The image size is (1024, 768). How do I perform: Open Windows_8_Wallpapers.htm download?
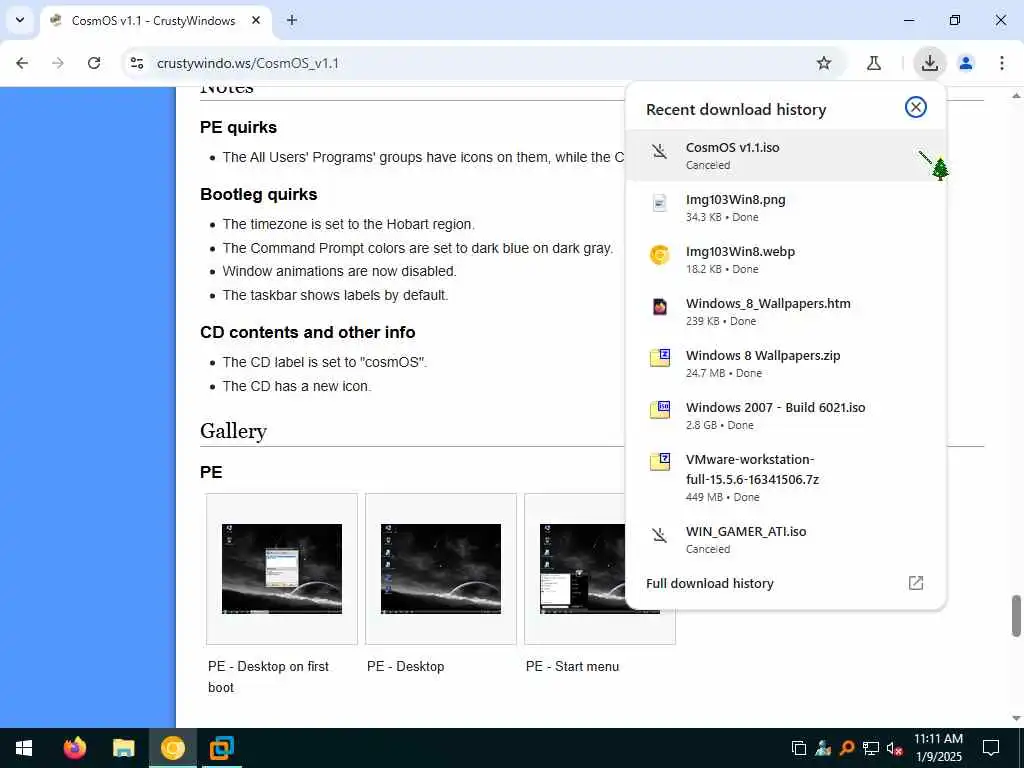[786, 312]
